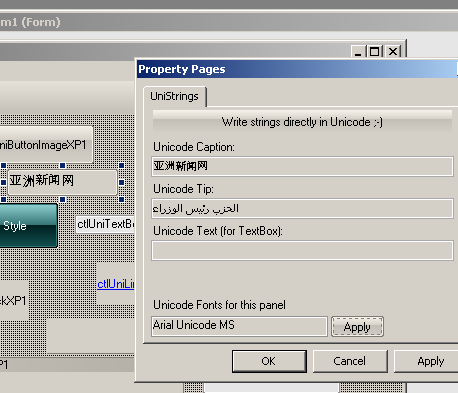Select the kXP1 control on the form
458x393 pixels.
(14, 300)
